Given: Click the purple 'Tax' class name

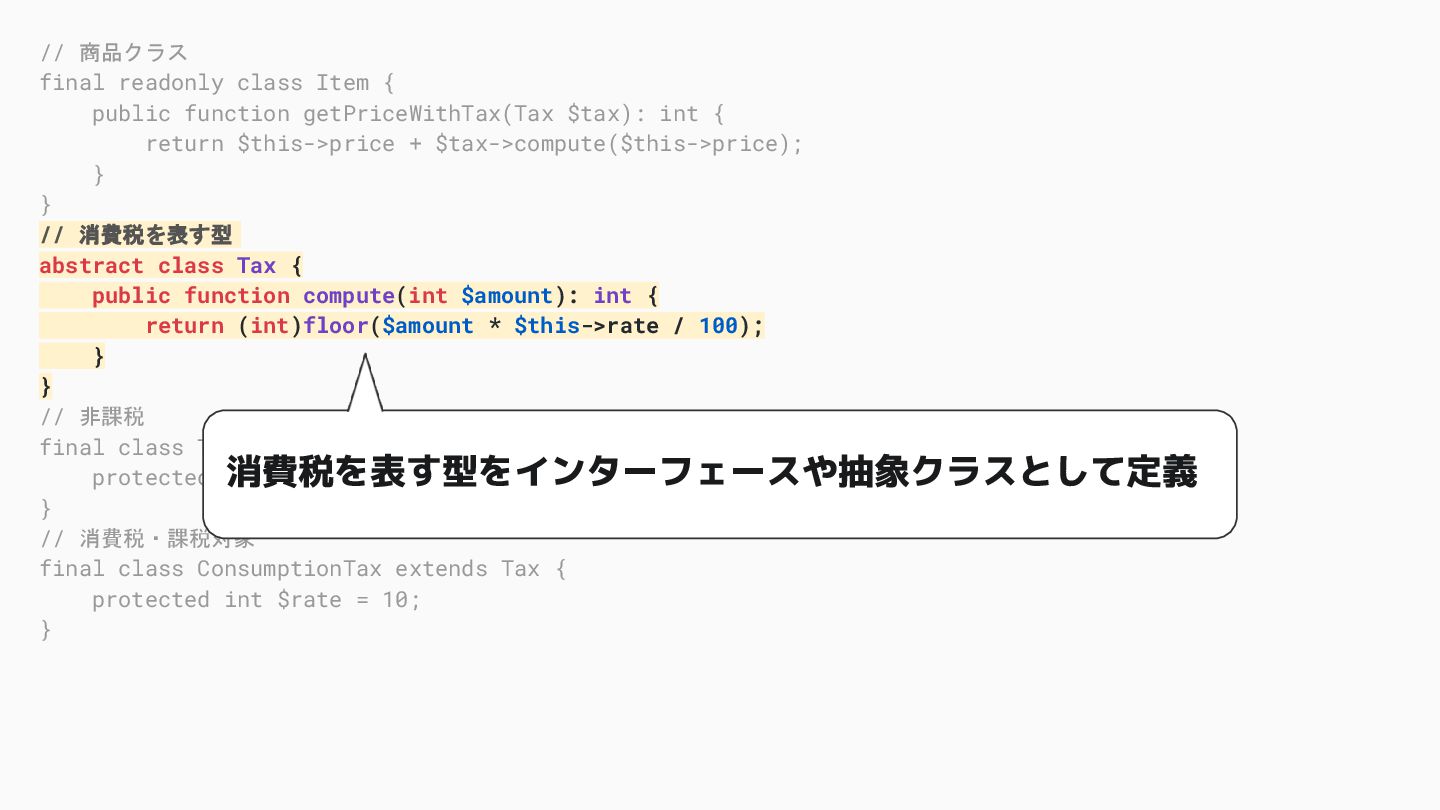Looking at the screenshot, I should pyautogui.click(x=256, y=266).
